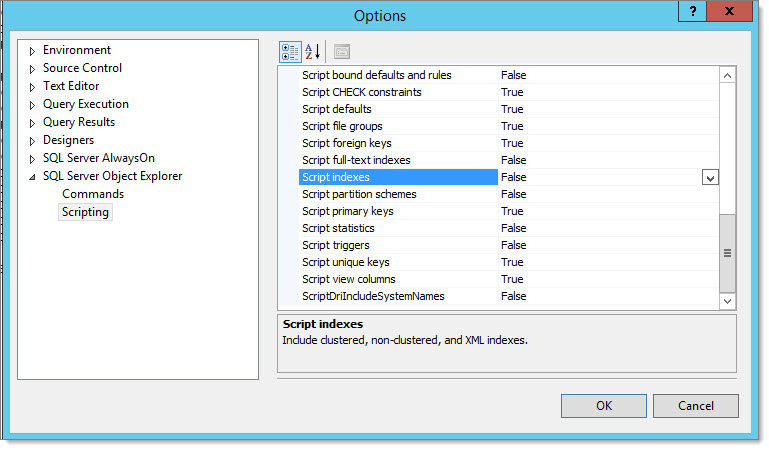Select 'Script file groups' property
Viewport: 769px width, 450px height.
coord(342,126)
